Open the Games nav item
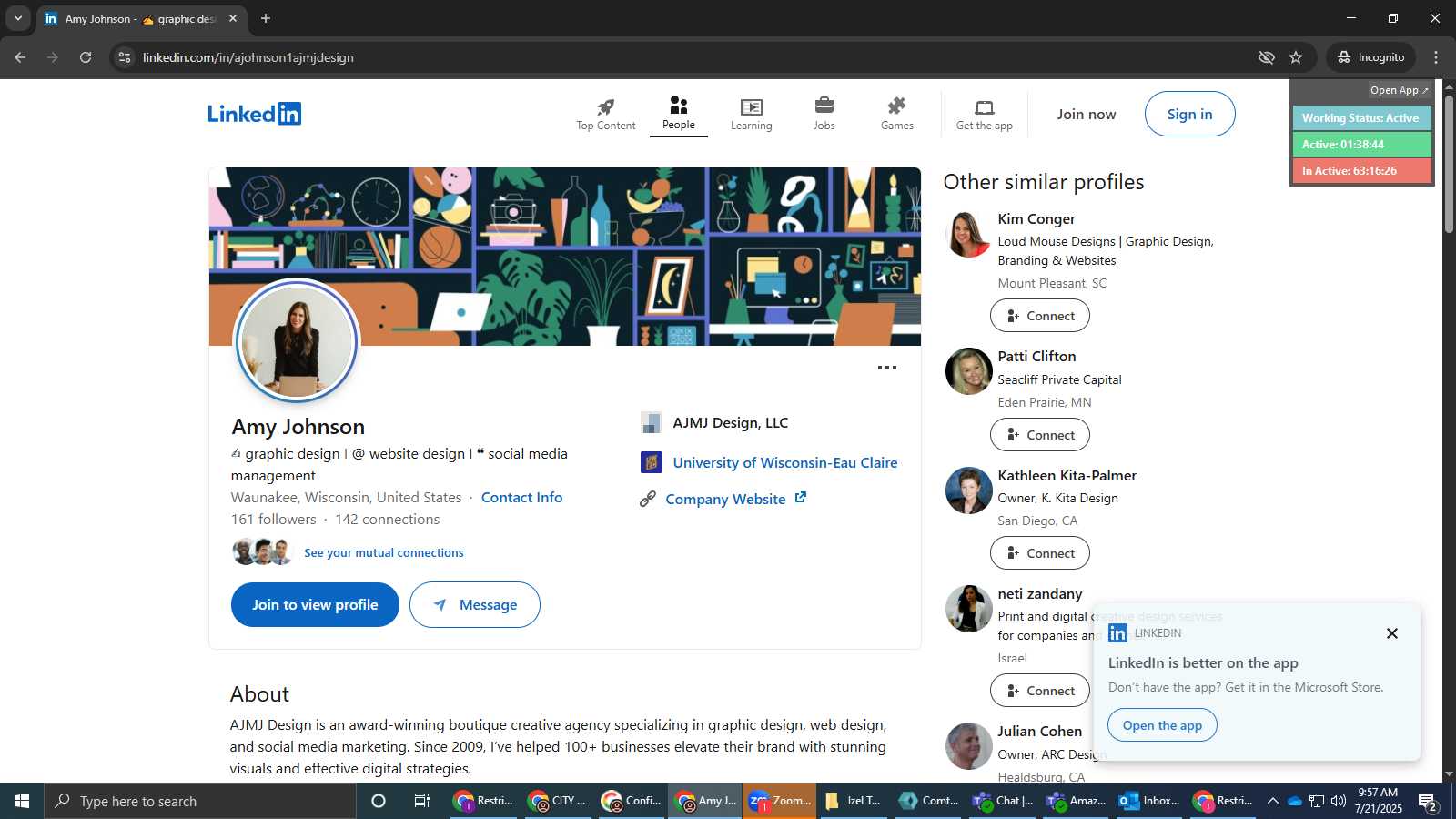The height and width of the screenshot is (819, 1456). (x=896, y=115)
